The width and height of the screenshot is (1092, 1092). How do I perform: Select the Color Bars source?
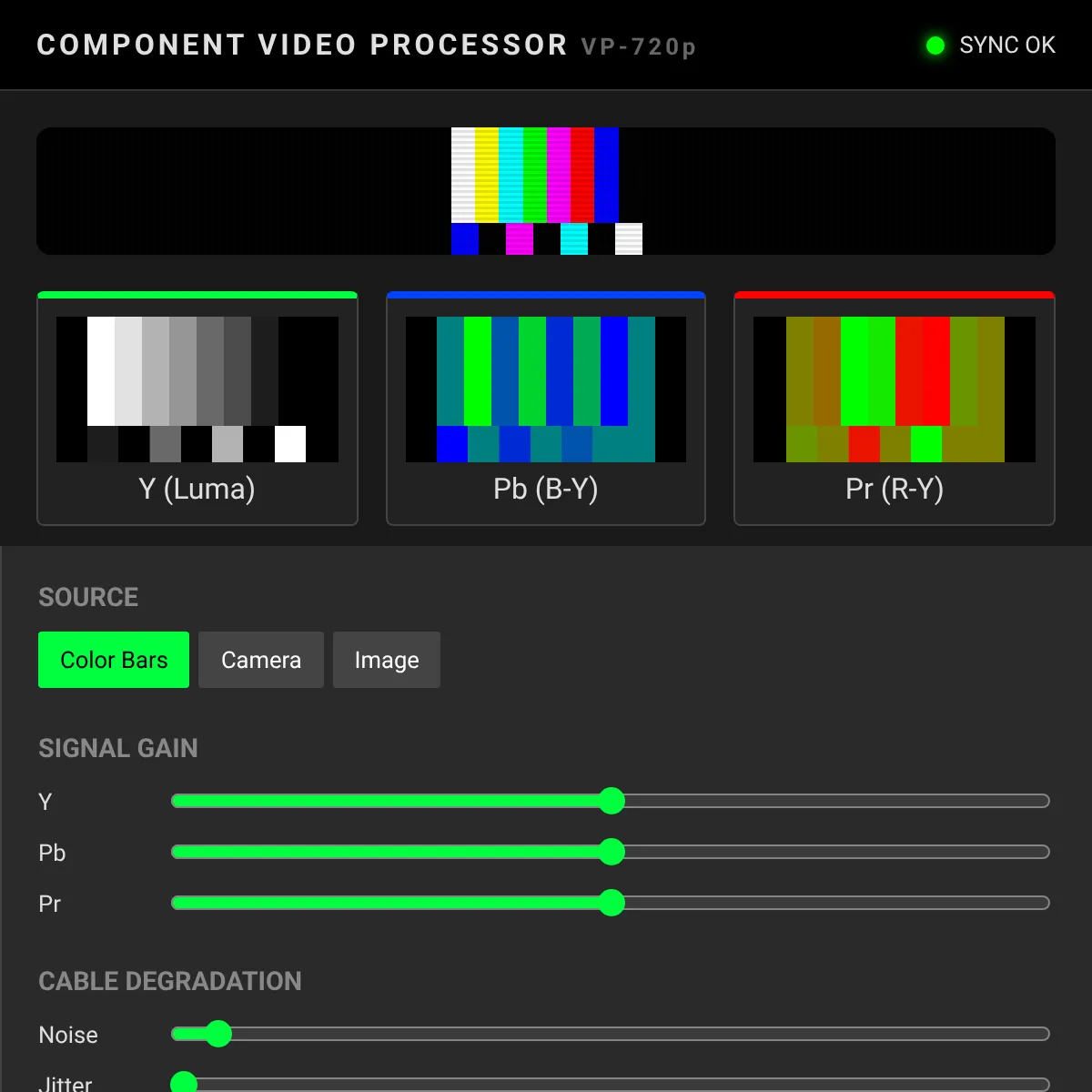point(114,660)
